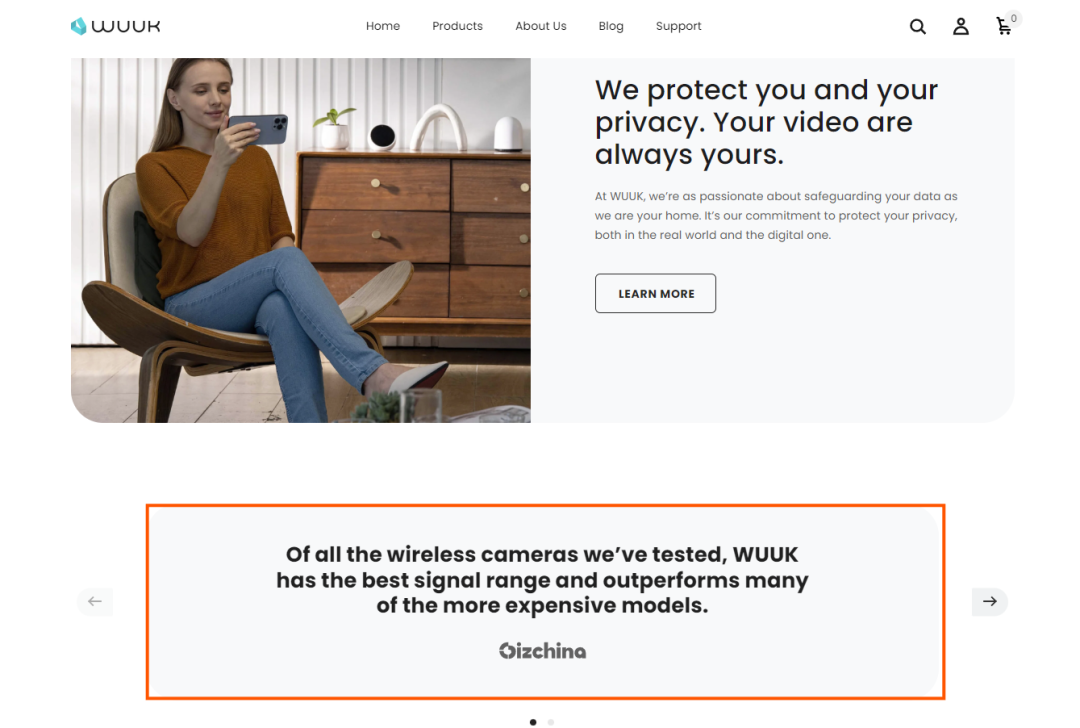This screenshot has width=1080, height=728.
Task: Click the Gizchina logo
Action: (x=543, y=651)
